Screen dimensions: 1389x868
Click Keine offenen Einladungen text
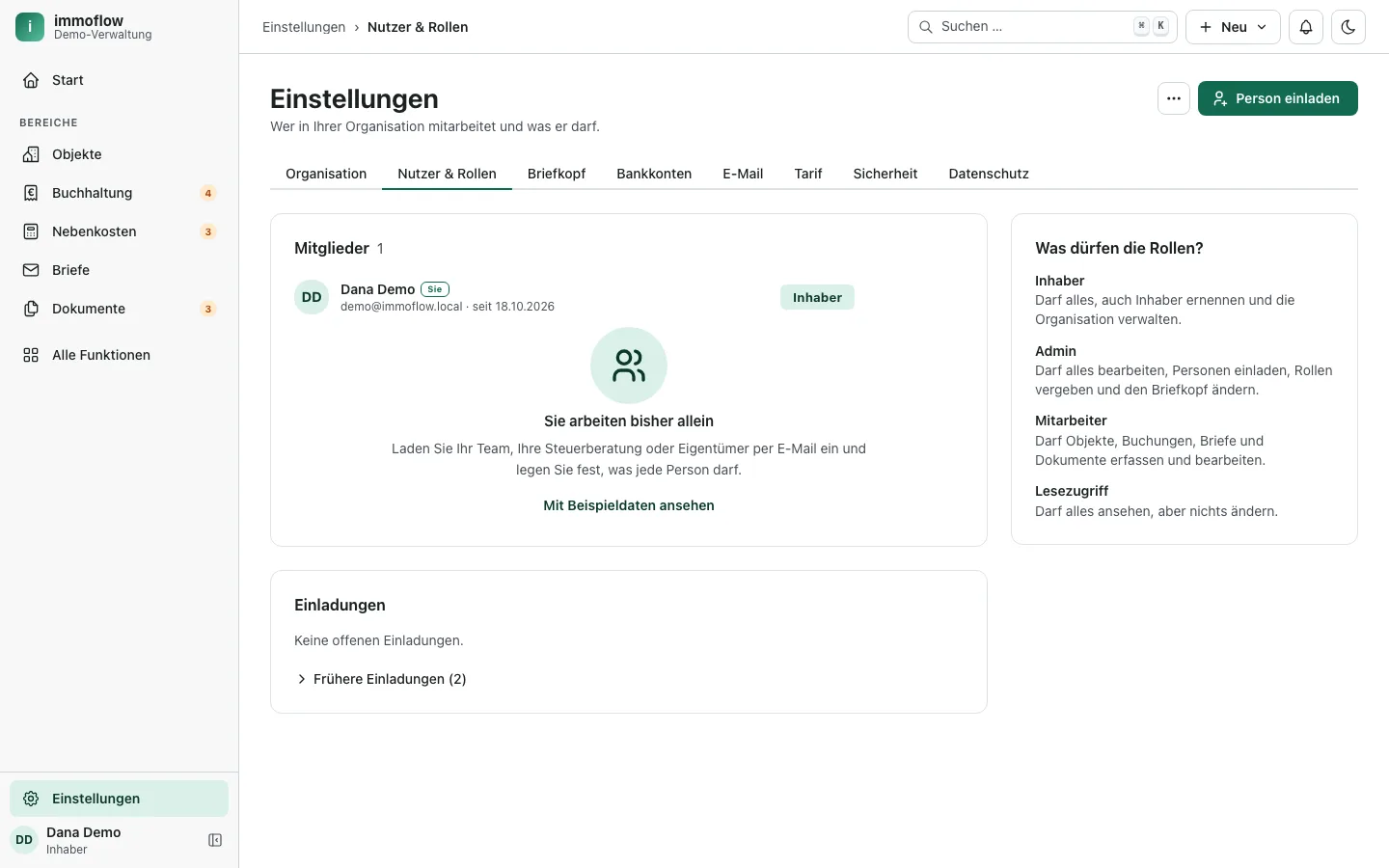coord(379,640)
